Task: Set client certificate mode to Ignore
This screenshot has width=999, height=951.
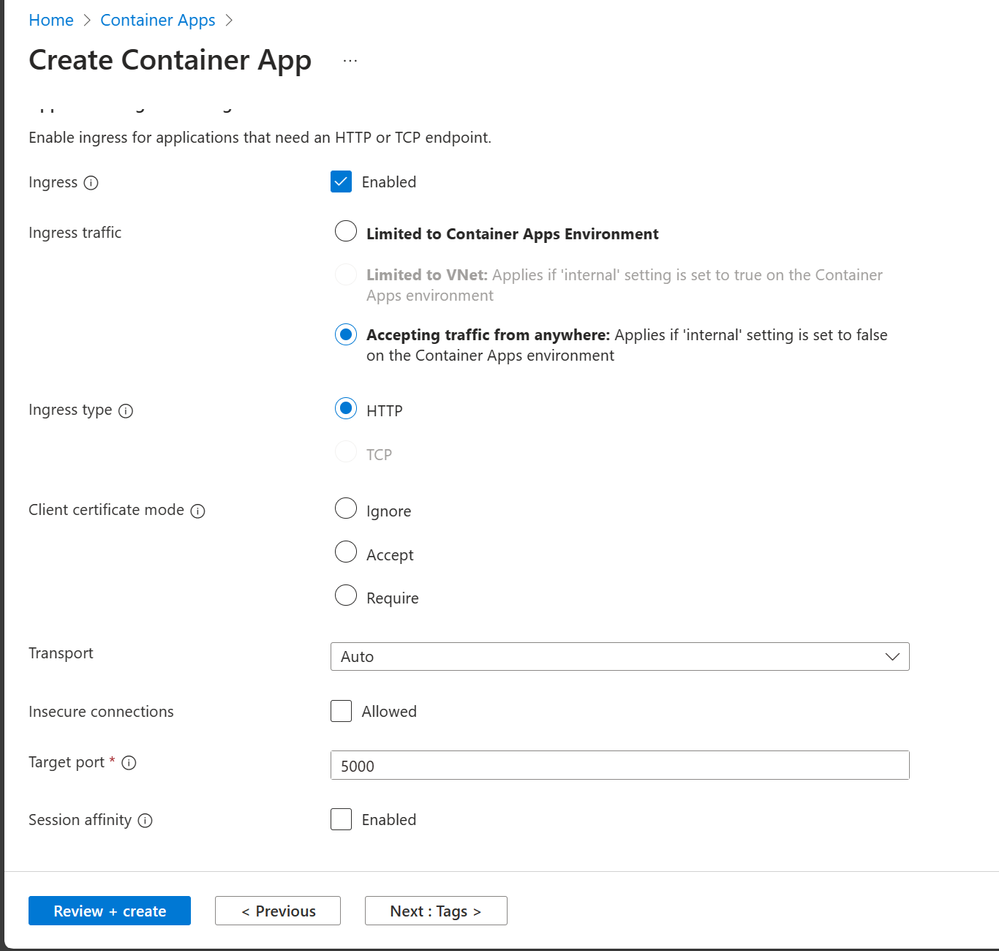Action: [346, 509]
